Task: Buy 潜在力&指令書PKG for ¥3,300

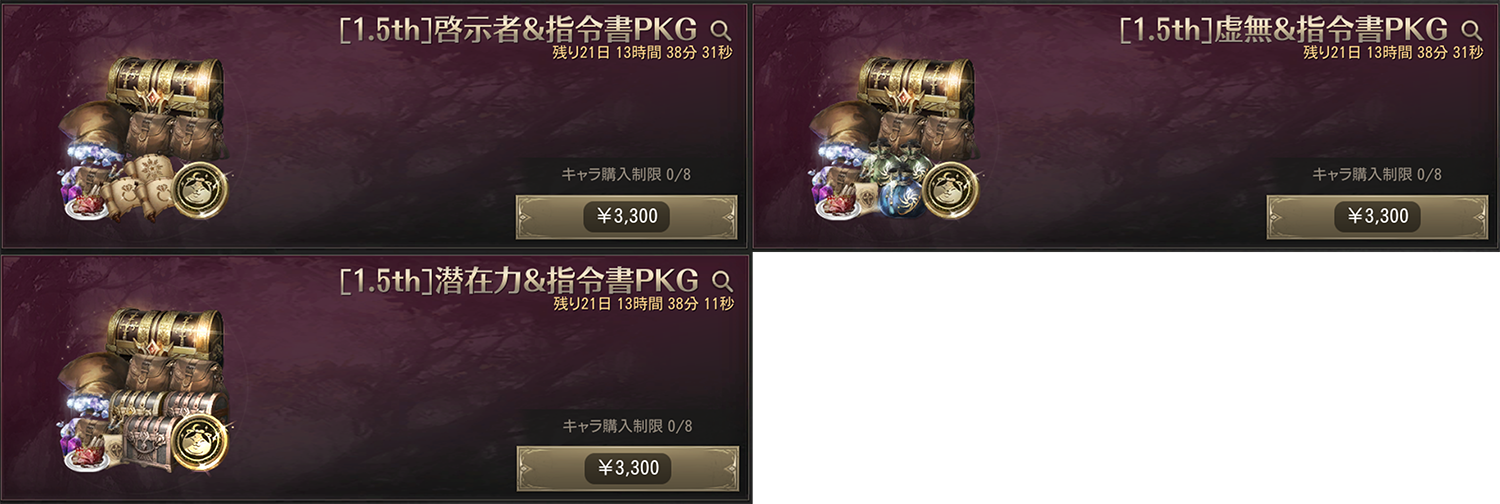Action: [x=627, y=468]
